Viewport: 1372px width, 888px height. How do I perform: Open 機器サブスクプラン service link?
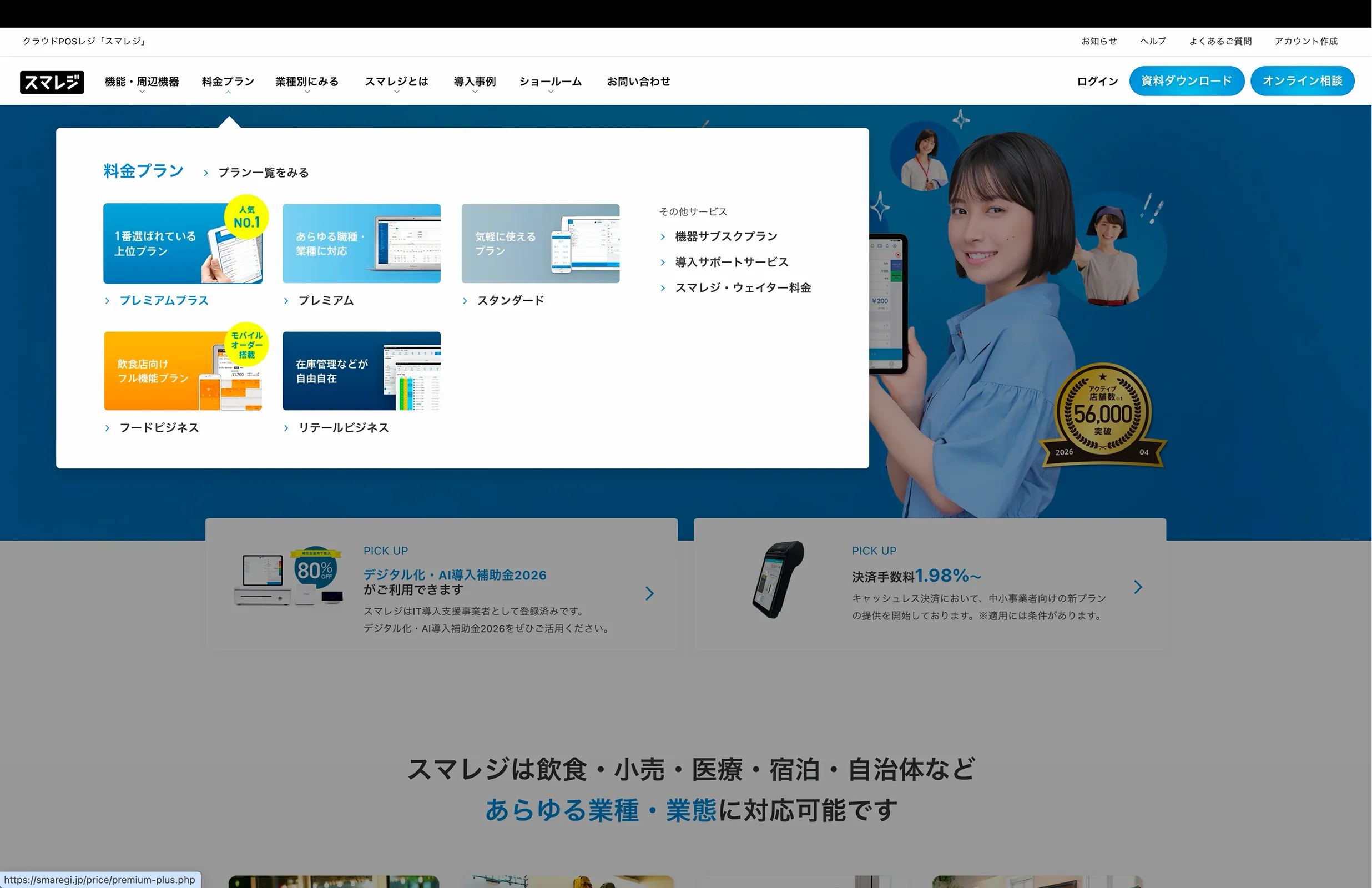click(727, 236)
